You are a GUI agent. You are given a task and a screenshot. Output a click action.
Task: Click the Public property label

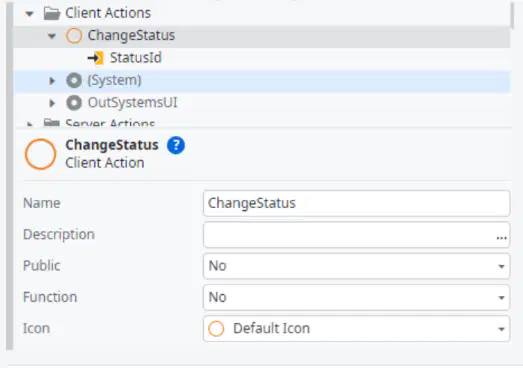[42, 266]
